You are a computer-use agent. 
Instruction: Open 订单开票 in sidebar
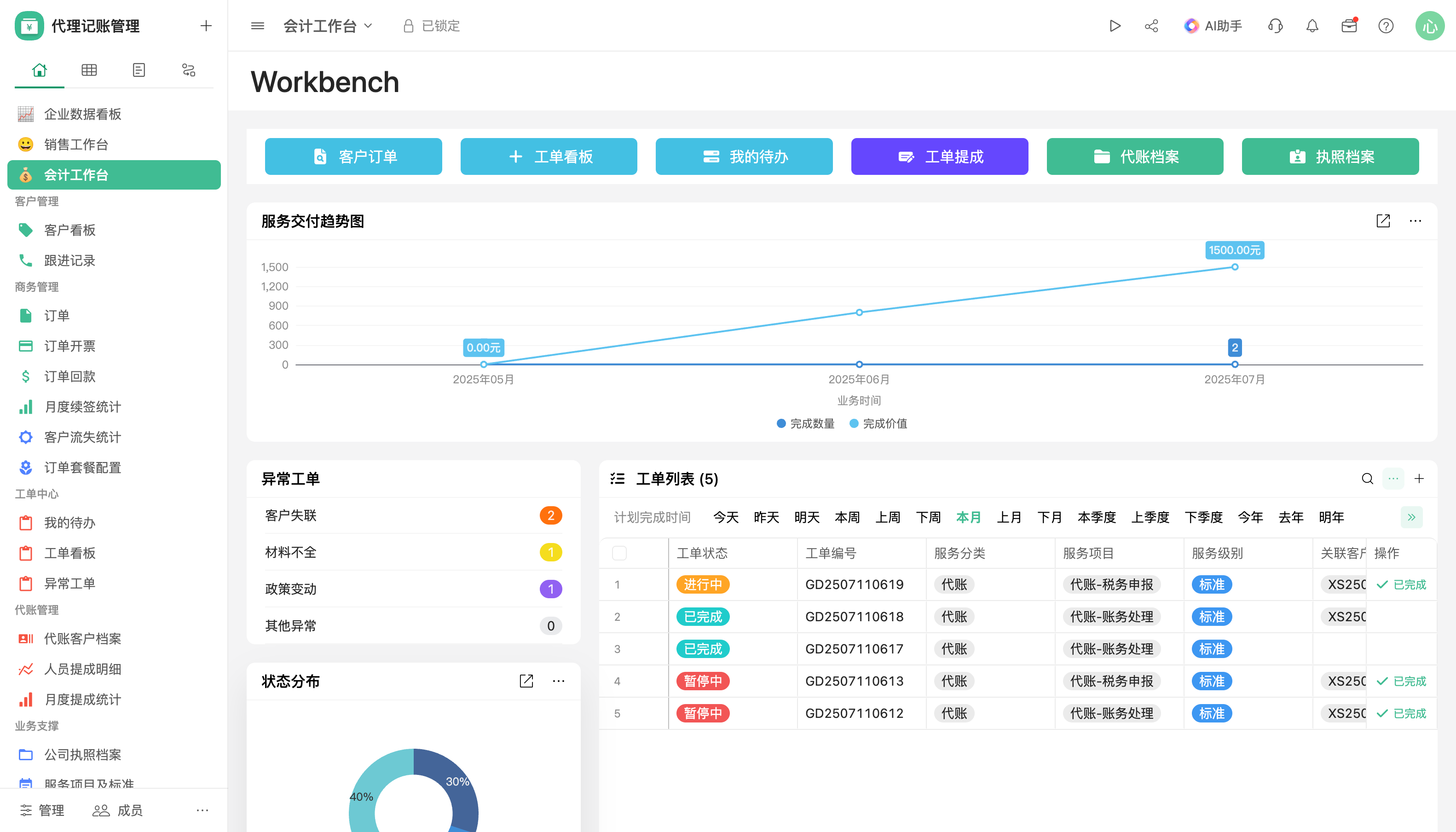point(114,346)
